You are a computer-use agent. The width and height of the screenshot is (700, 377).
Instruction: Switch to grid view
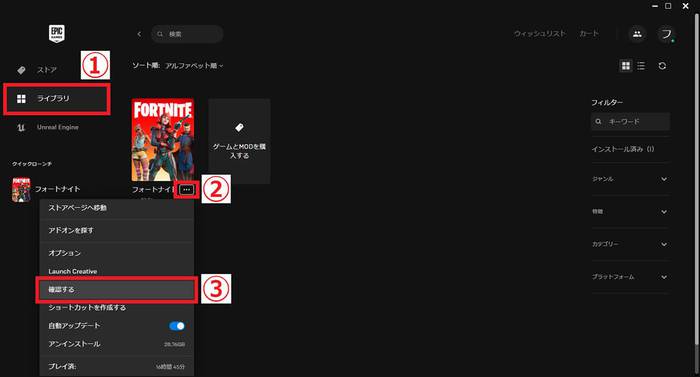(626, 66)
